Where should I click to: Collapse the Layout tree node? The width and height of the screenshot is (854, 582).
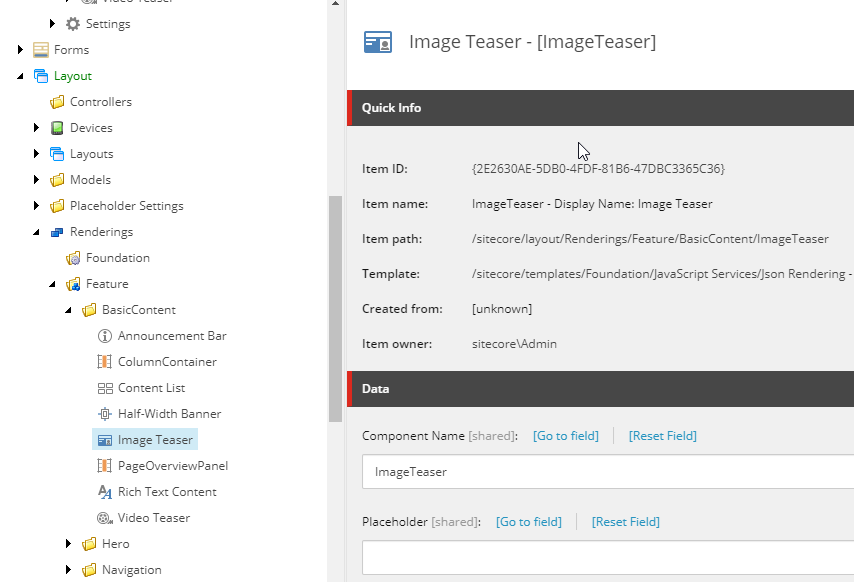point(20,76)
